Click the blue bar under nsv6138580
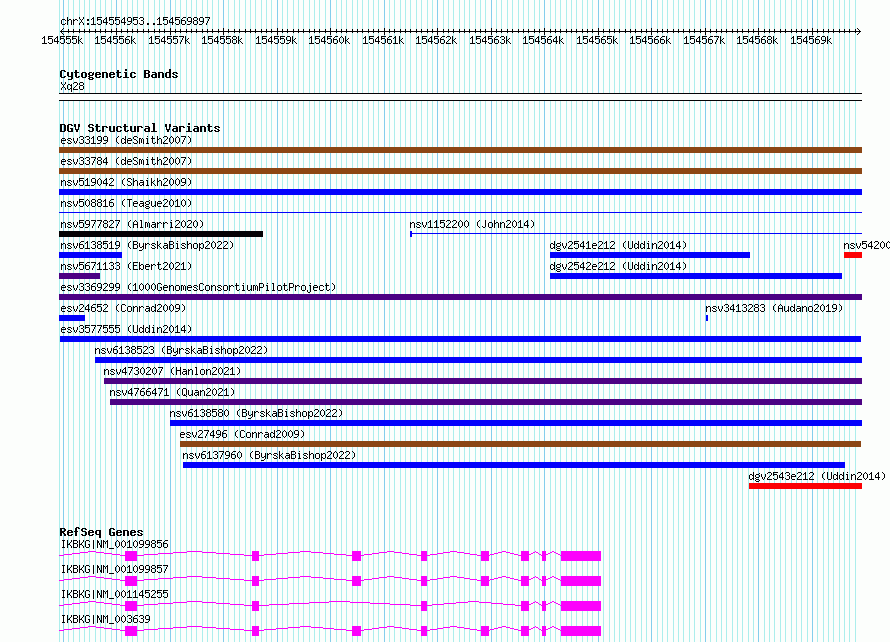890x642 pixels. tap(516, 423)
